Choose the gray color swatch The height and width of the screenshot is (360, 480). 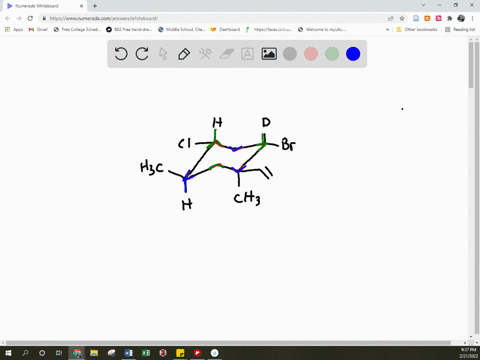pyautogui.click(x=290, y=54)
